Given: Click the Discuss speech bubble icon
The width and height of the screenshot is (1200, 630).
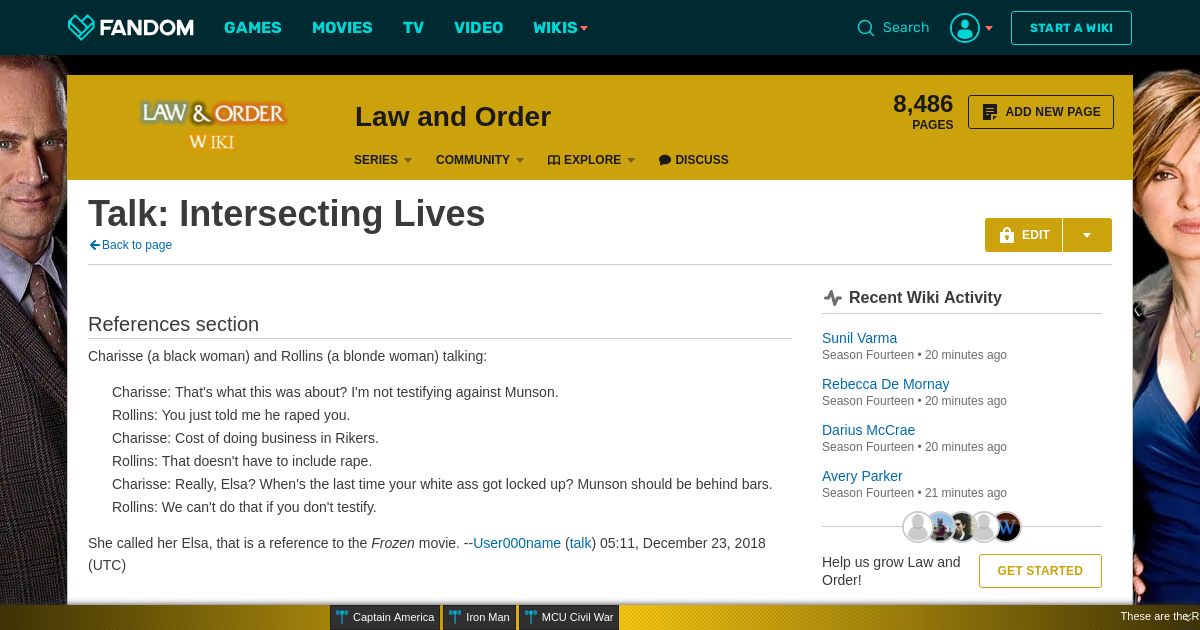Looking at the screenshot, I should pyautogui.click(x=665, y=160).
